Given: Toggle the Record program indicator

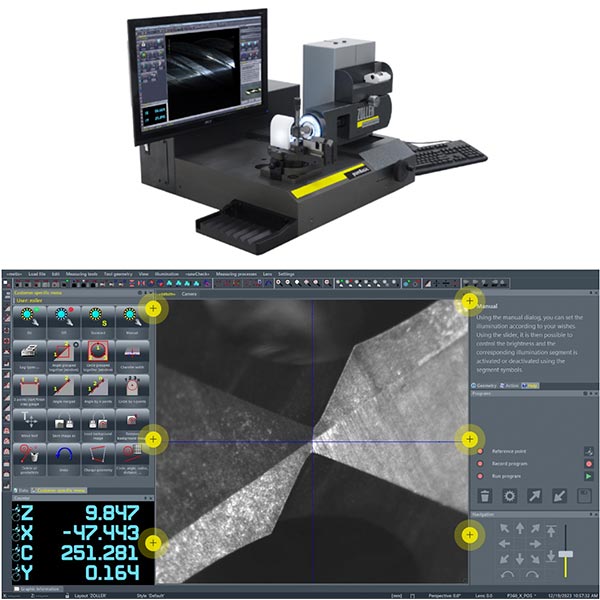Looking at the screenshot, I should click(480, 463).
